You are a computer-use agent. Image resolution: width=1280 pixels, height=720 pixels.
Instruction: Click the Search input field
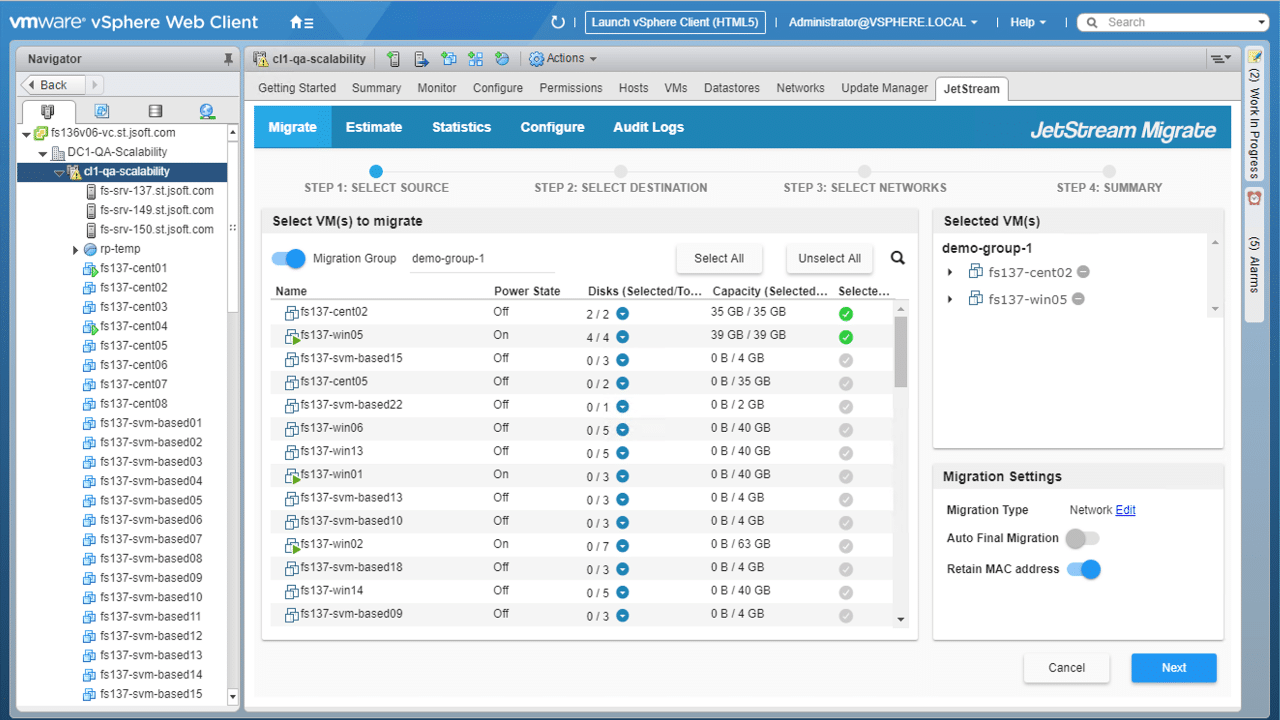point(1172,22)
